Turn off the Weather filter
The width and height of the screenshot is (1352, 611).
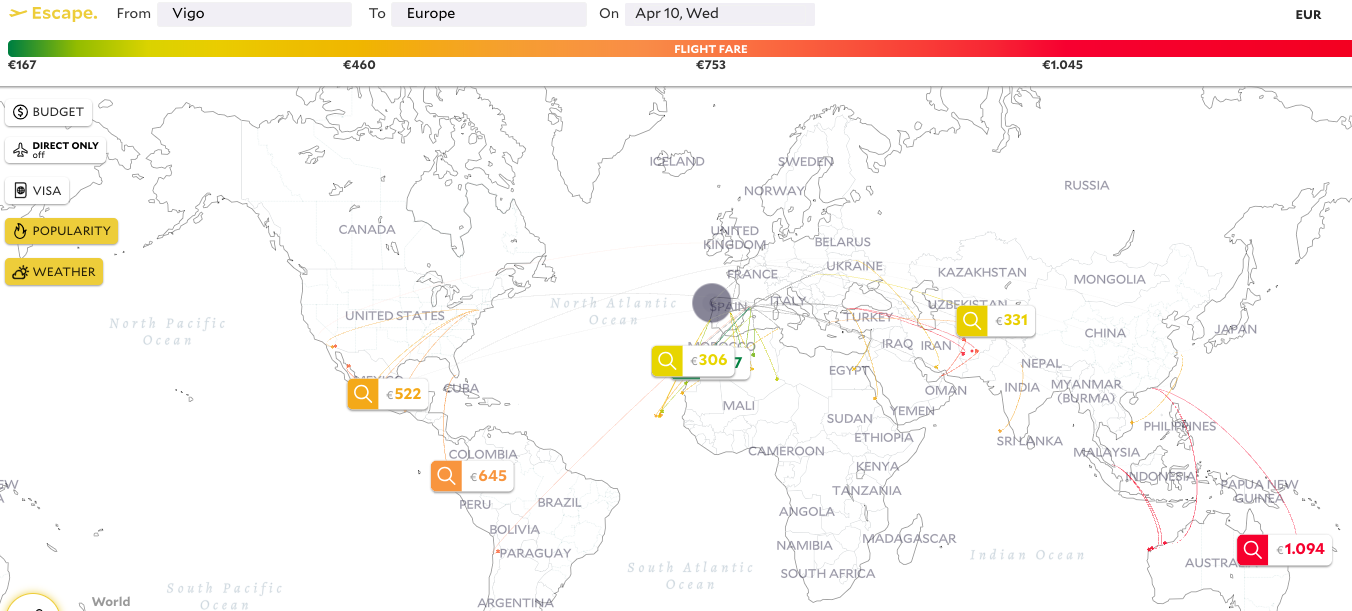click(x=54, y=272)
